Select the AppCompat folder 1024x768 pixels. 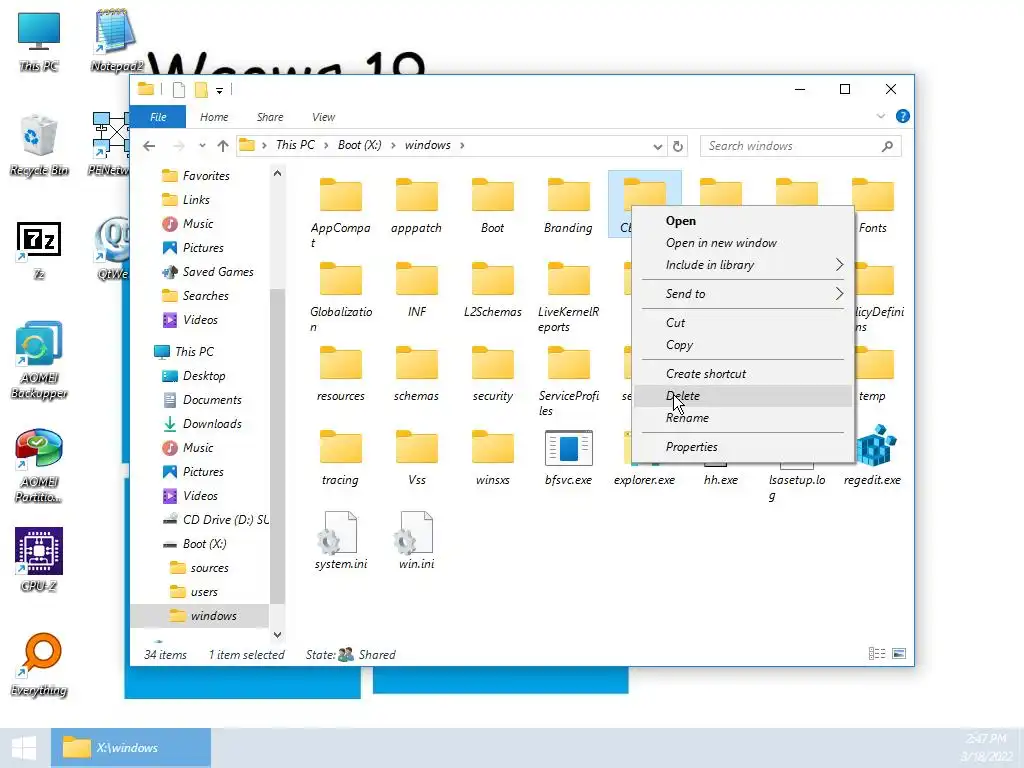(x=340, y=213)
